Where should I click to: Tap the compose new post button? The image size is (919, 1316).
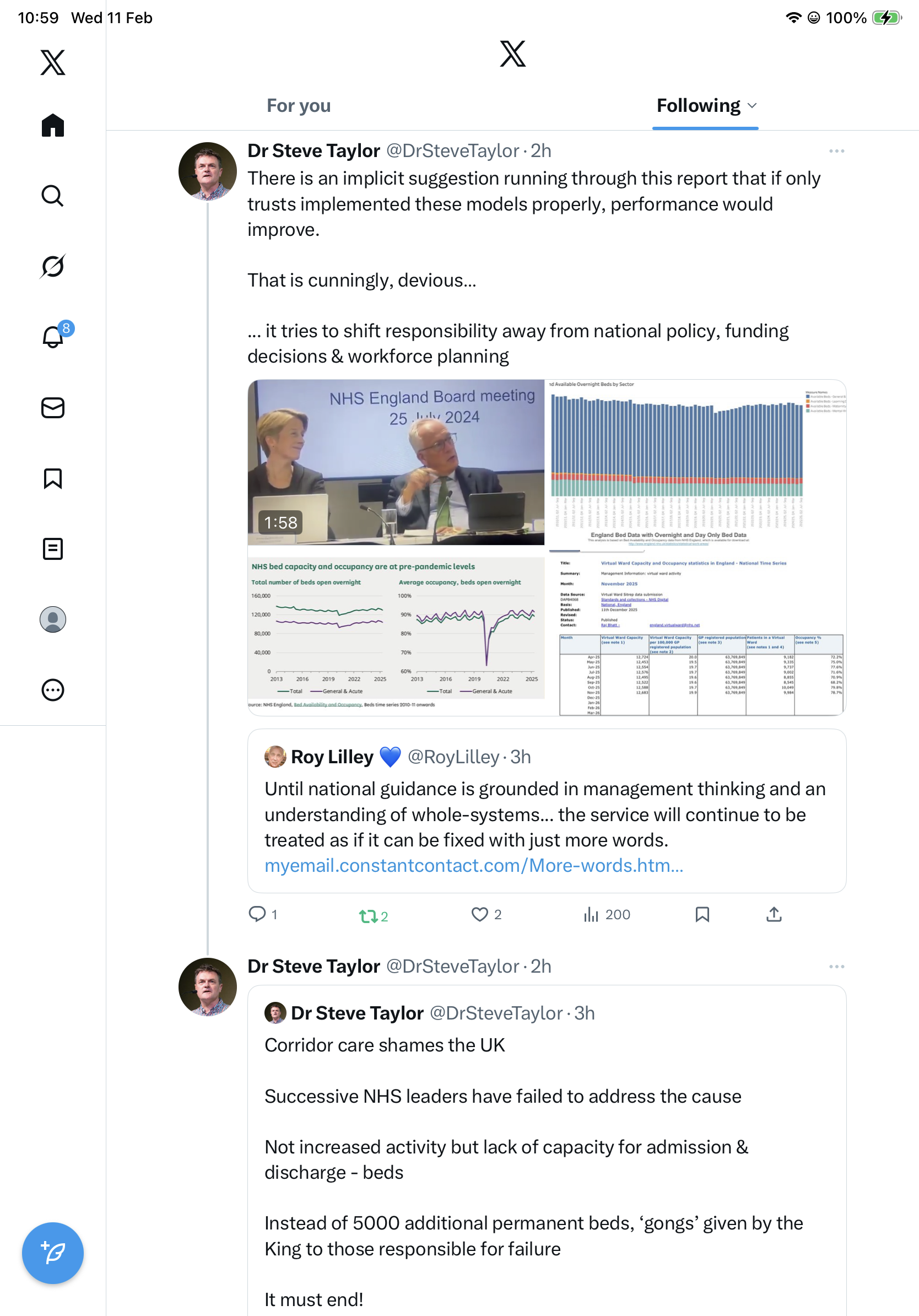[x=53, y=1253]
